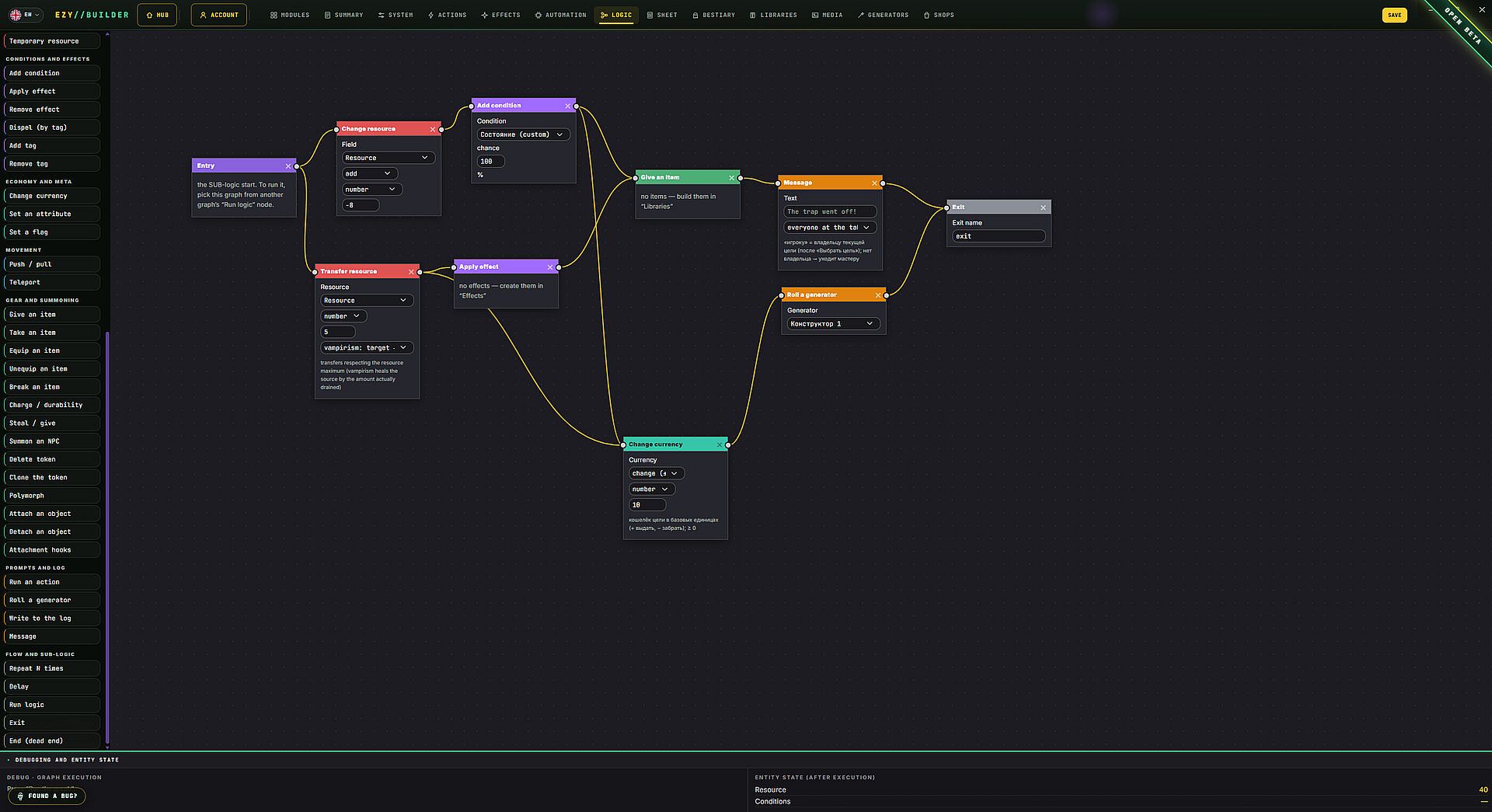1492x812 pixels.
Task: Click the Change resource value -8 field
Action: tap(361, 206)
